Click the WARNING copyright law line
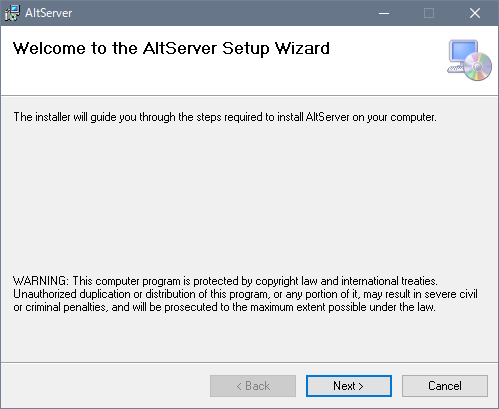Image resolution: width=499 pixels, height=409 pixels. click(x=225, y=281)
